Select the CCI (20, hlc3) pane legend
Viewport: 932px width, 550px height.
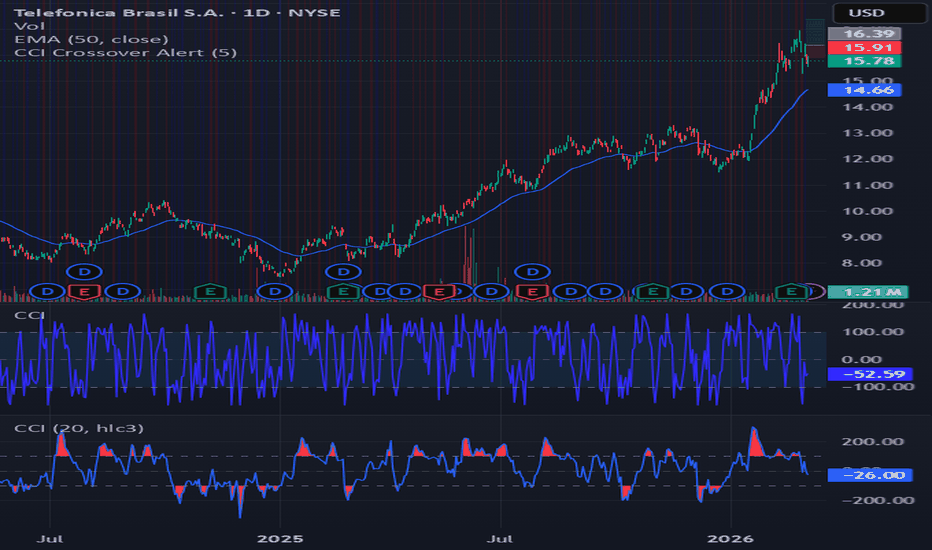(78, 428)
